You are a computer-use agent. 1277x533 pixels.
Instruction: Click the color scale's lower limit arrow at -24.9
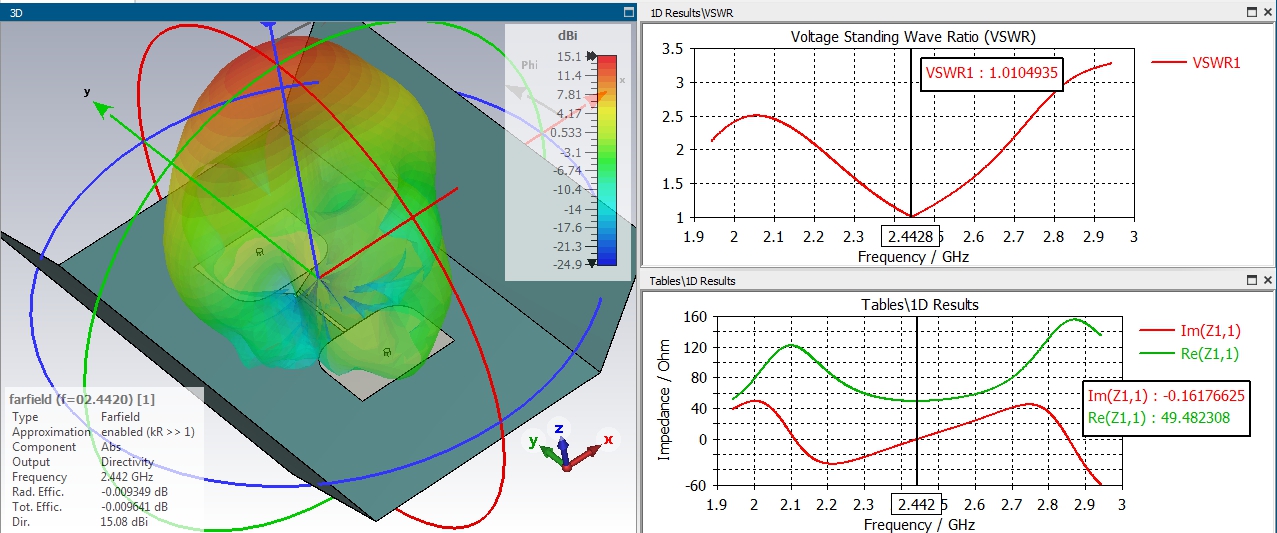pyautogui.click(x=591, y=263)
